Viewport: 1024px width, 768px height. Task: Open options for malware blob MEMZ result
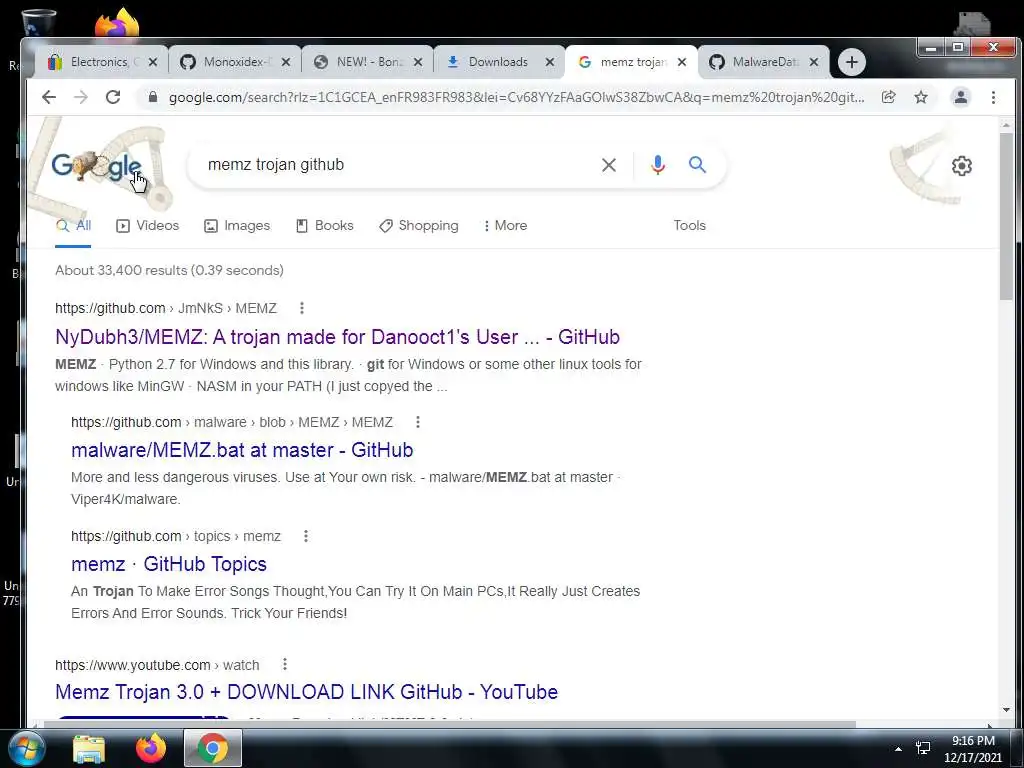point(418,423)
